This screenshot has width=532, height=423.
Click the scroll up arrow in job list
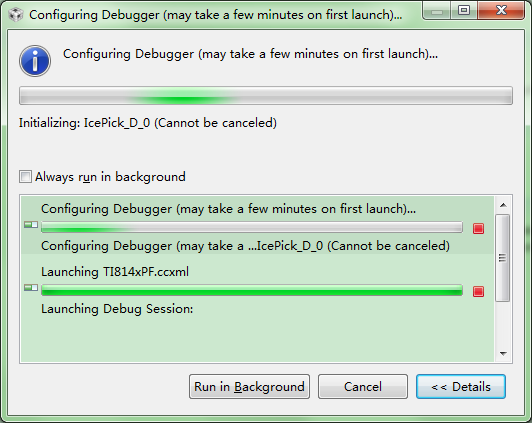pyautogui.click(x=503, y=205)
